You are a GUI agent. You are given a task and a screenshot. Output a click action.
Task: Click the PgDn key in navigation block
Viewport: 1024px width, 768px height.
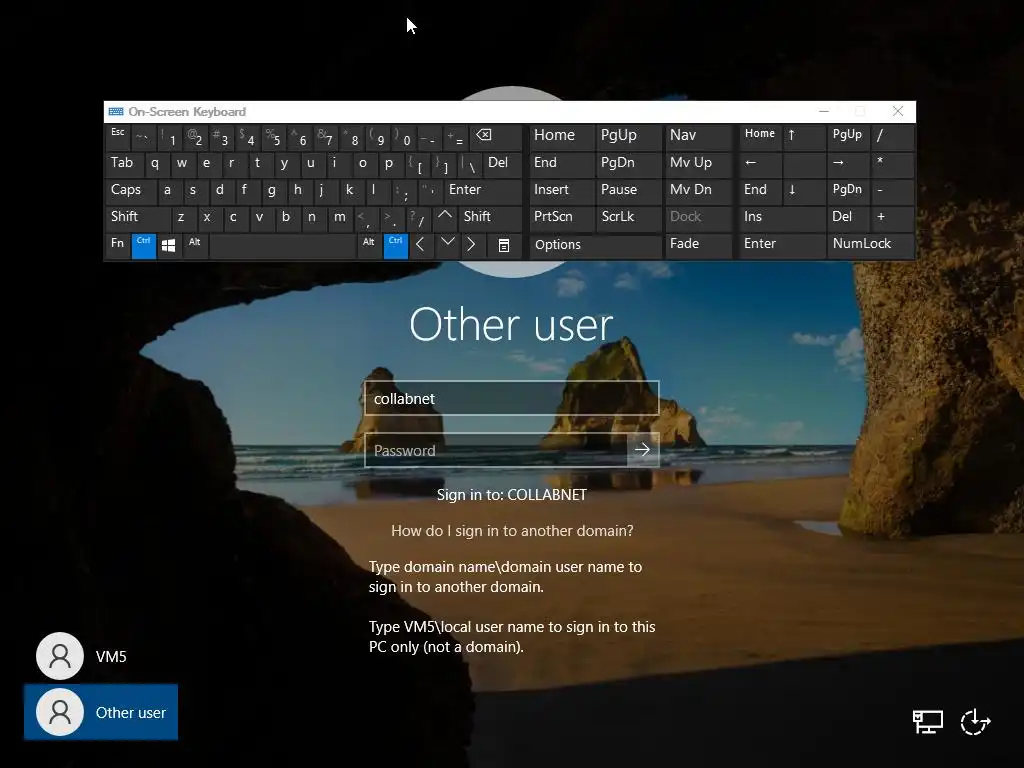(x=628, y=165)
